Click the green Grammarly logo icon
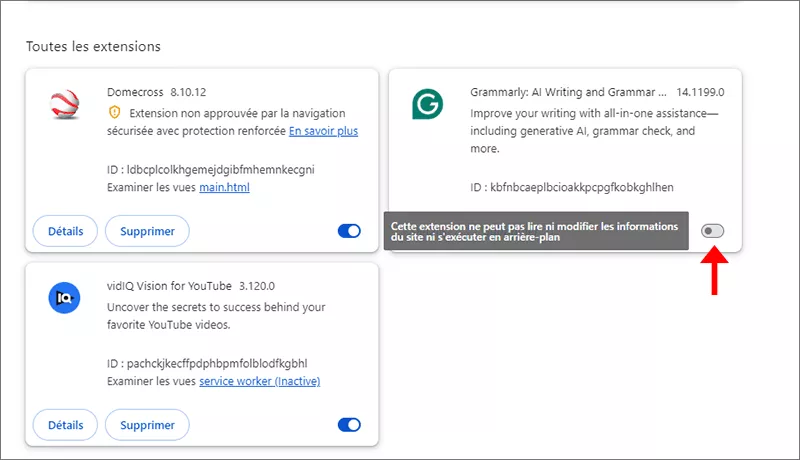Image resolution: width=800 pixels, height=460 pixels. pos(427,104)
